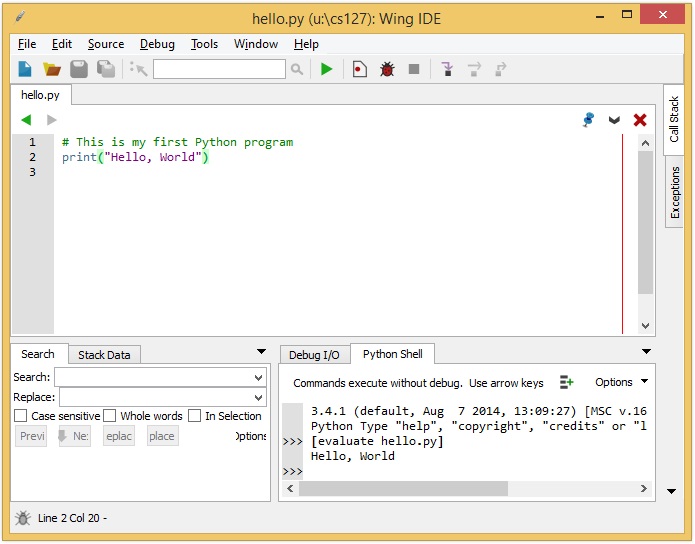Expand the Search field dropdown
Image resolution: width=695 pixels, height=544 pixels.
coord(259,378)
